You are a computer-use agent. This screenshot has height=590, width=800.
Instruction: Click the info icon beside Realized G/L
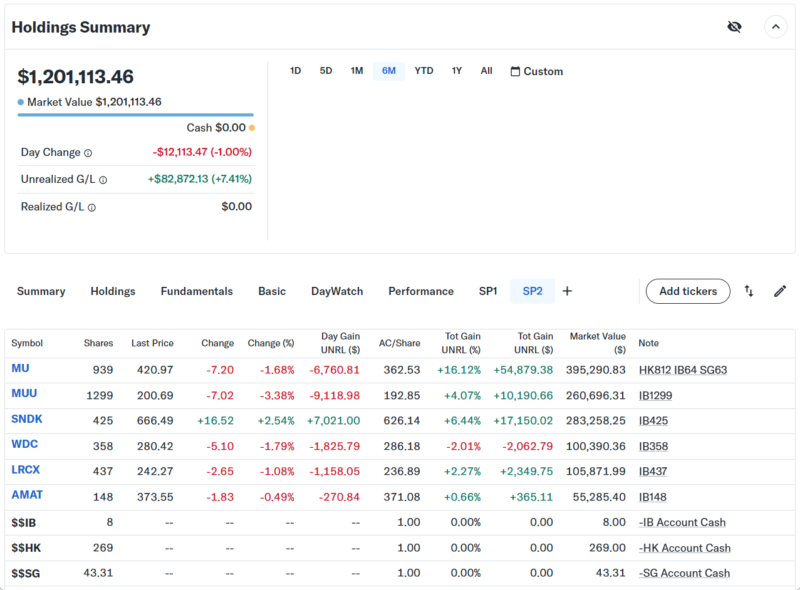pyautogui.click(x=92, y=208)
